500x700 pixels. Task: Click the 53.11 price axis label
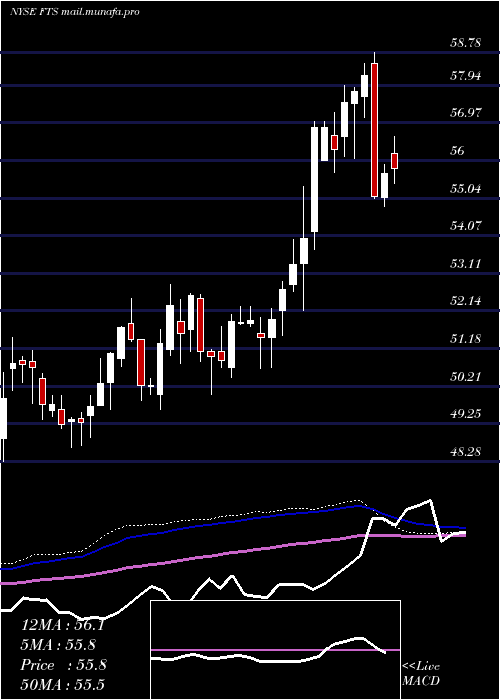466,263
